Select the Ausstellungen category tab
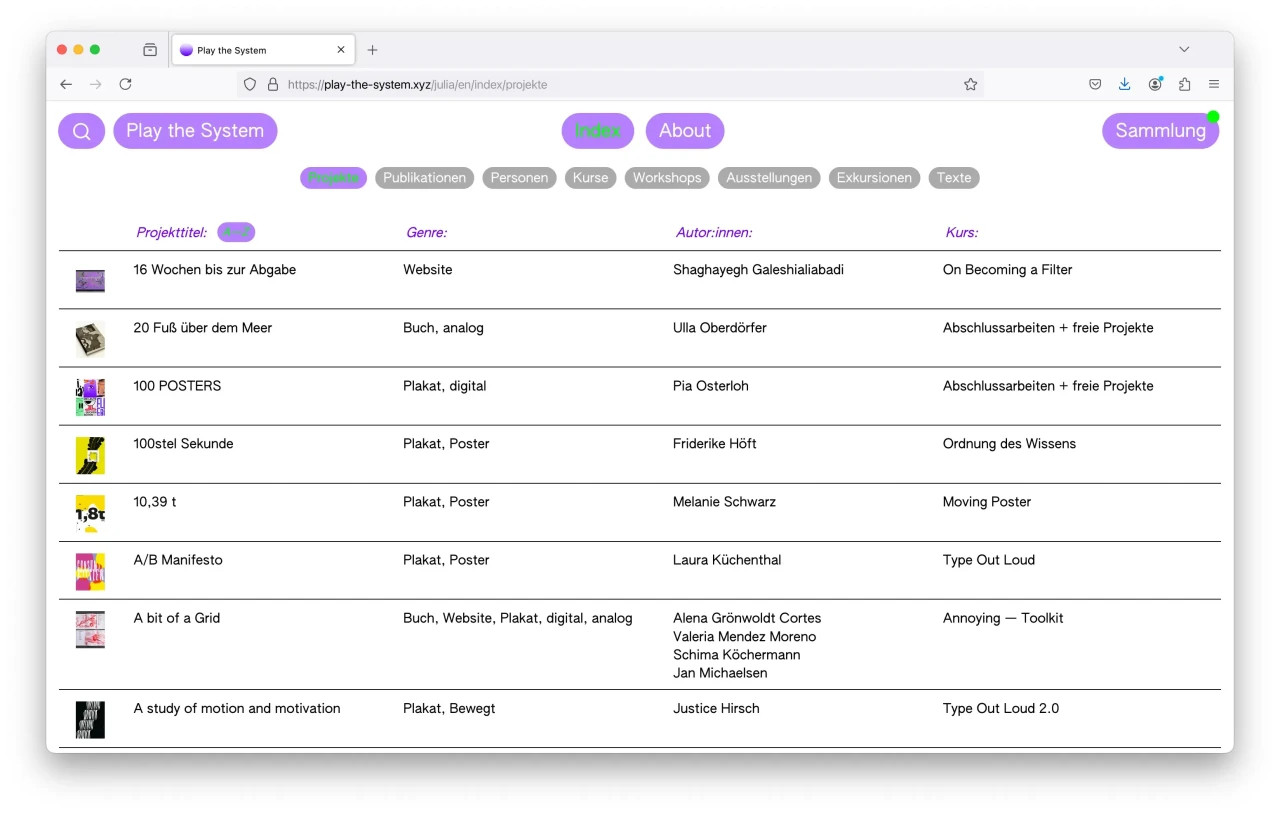This screenshot has height=814, width=1280. tap(769, 178)
